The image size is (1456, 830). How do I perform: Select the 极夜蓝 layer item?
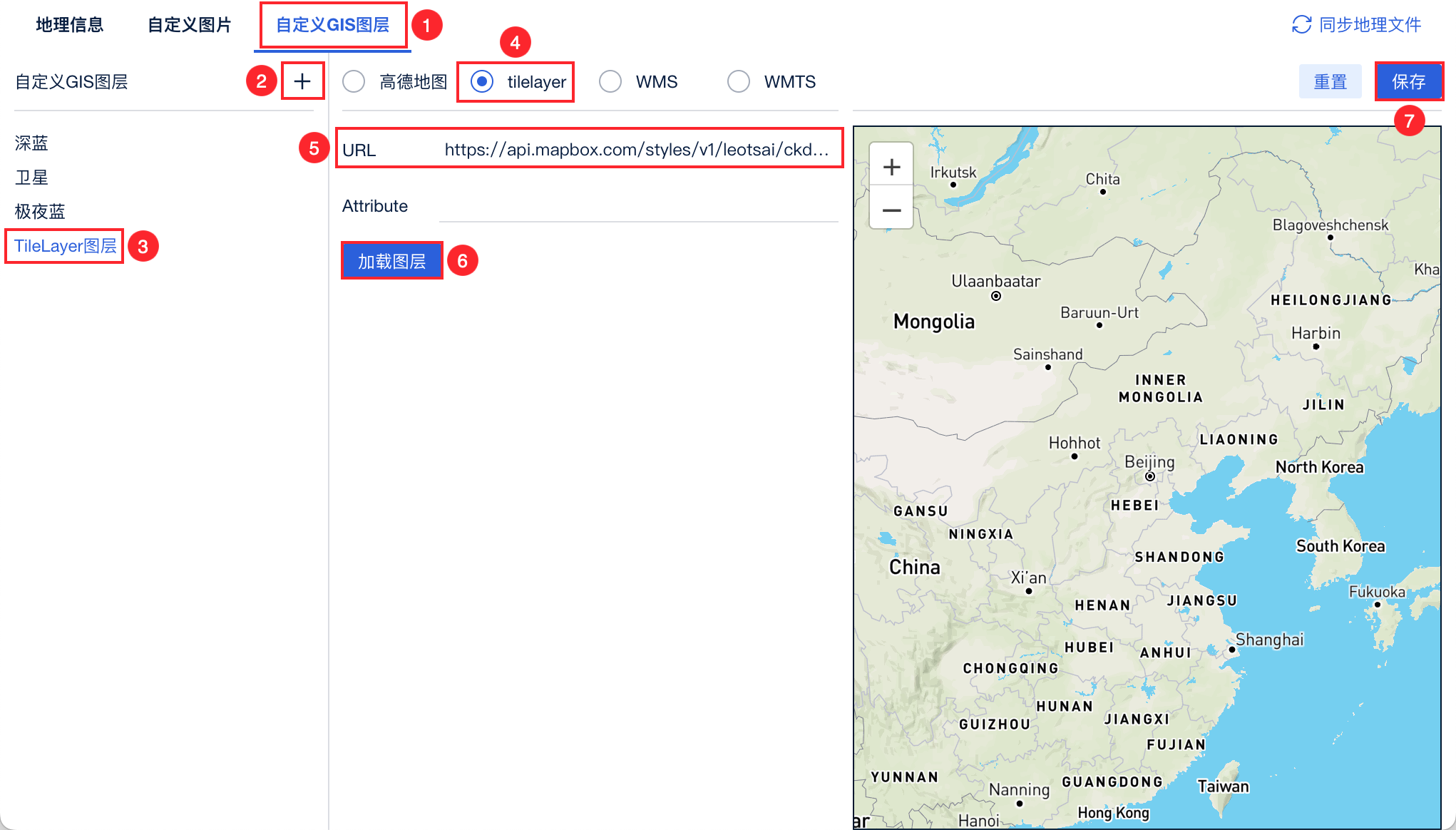pos(40,212)
